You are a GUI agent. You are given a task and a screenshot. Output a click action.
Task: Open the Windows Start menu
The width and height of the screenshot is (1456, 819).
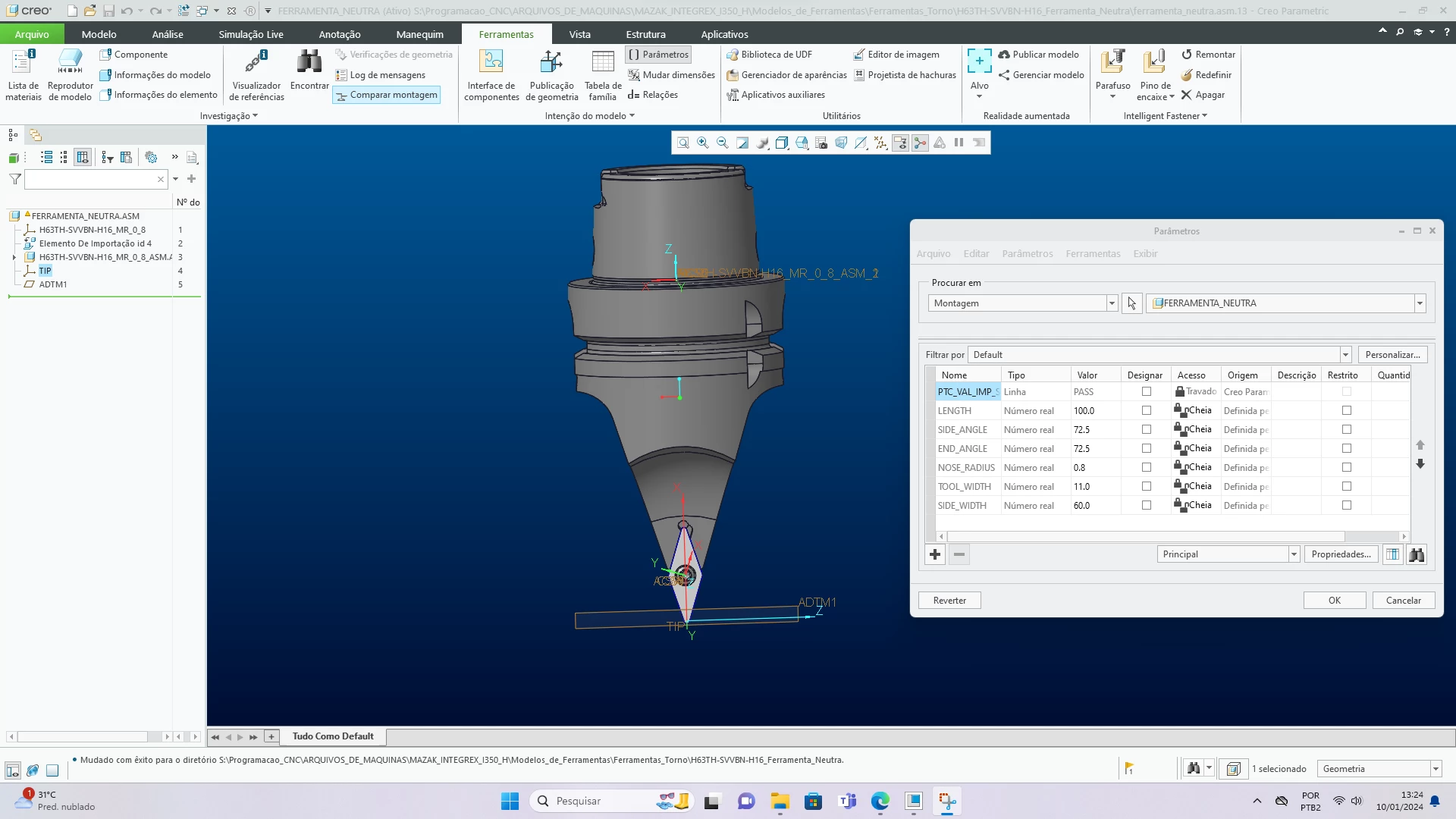(x=510, y=801)
